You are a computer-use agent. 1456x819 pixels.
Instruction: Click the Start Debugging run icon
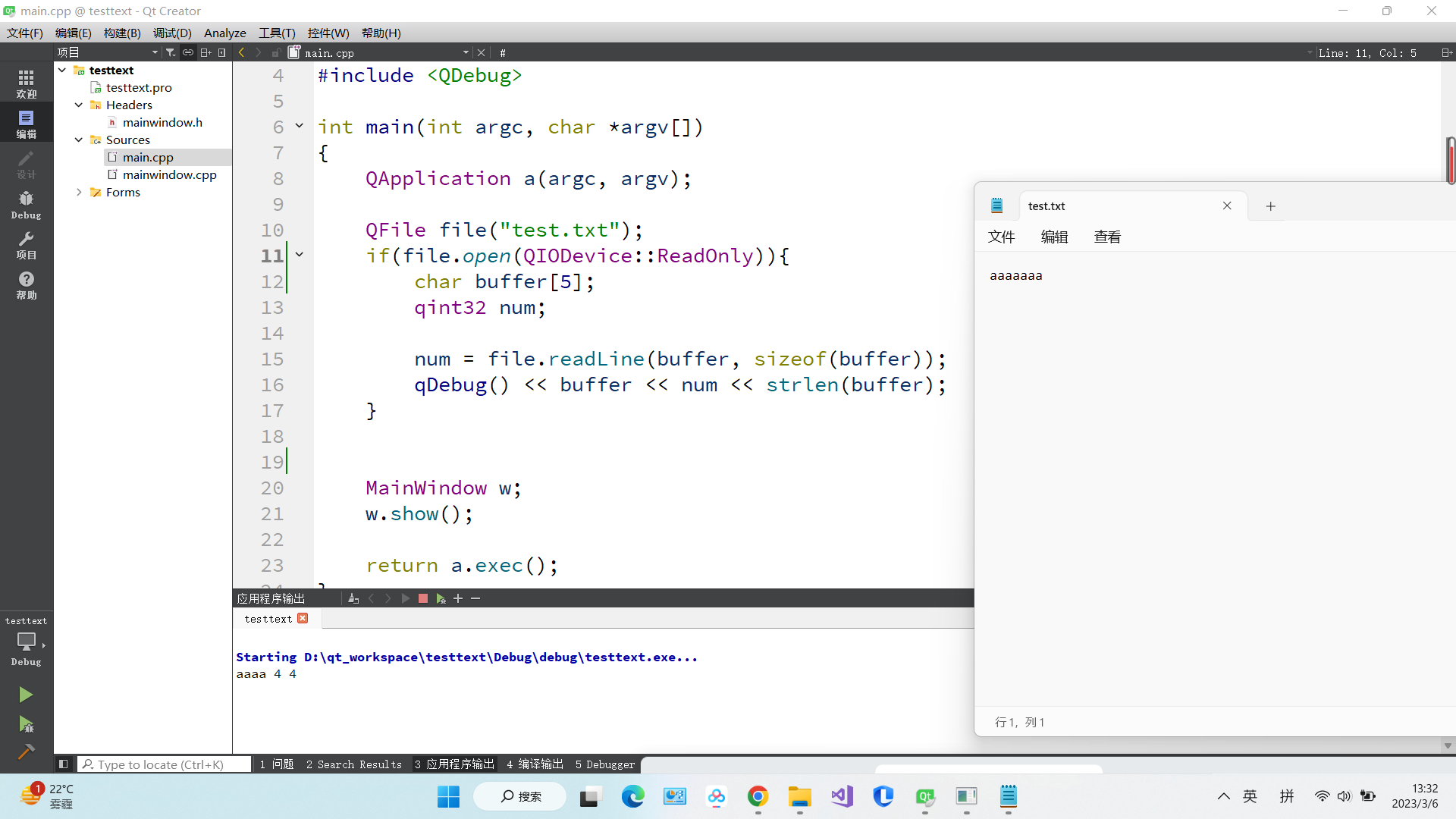[x=26, y=725]
